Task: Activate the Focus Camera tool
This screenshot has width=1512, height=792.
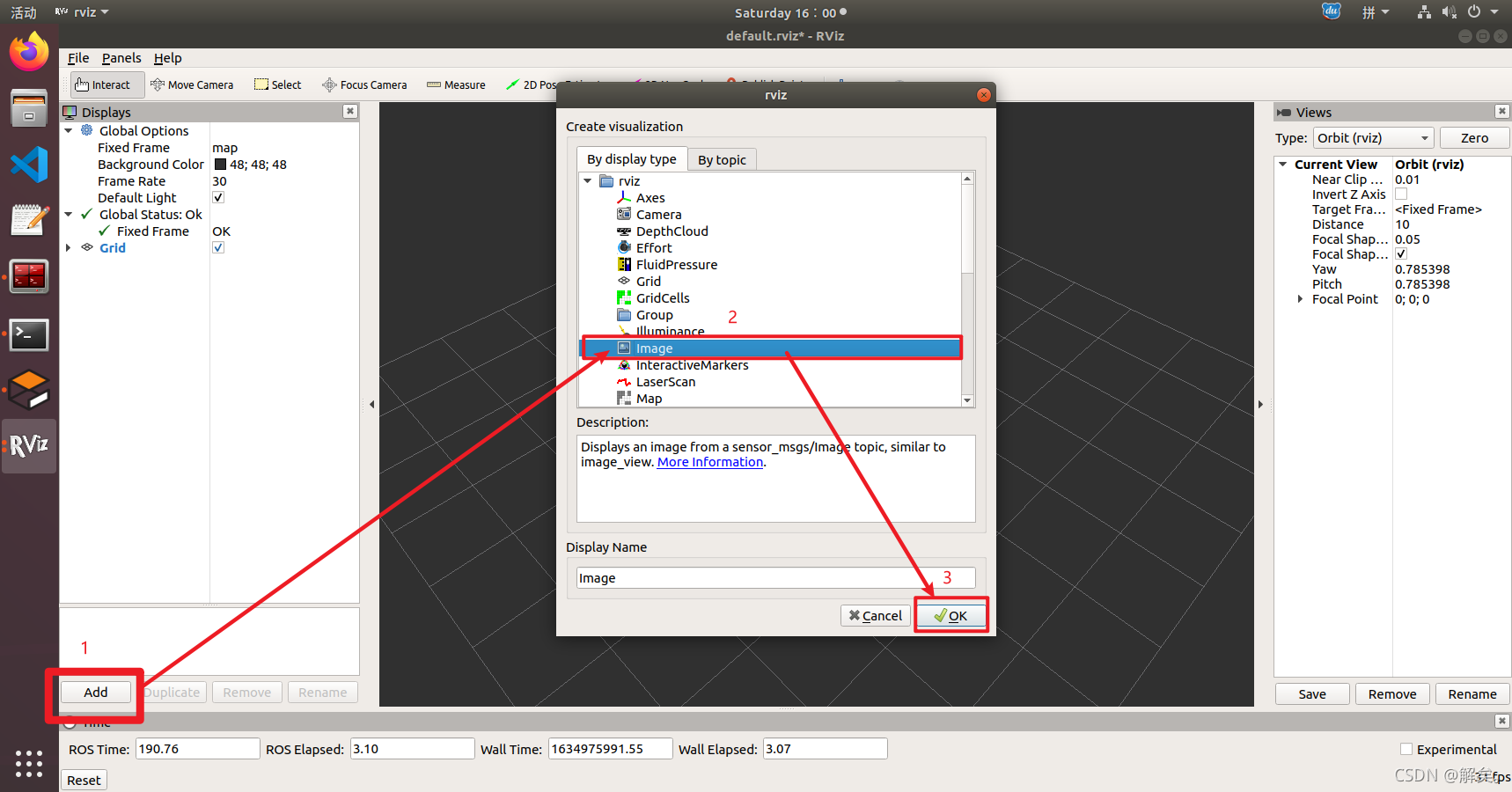Action: (x=364, y=85)
